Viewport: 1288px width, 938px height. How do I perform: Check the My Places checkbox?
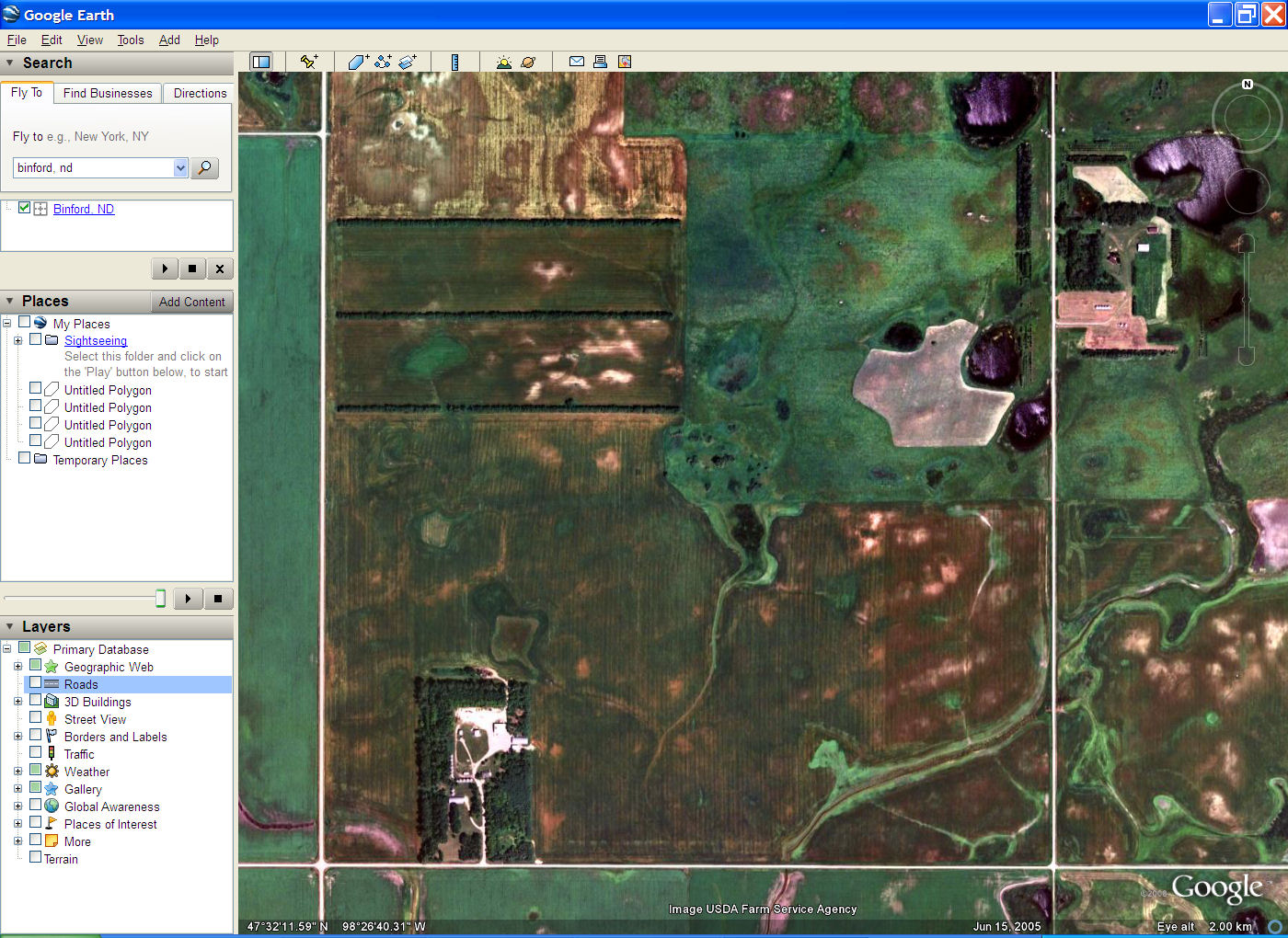click(x=24, y=323)
